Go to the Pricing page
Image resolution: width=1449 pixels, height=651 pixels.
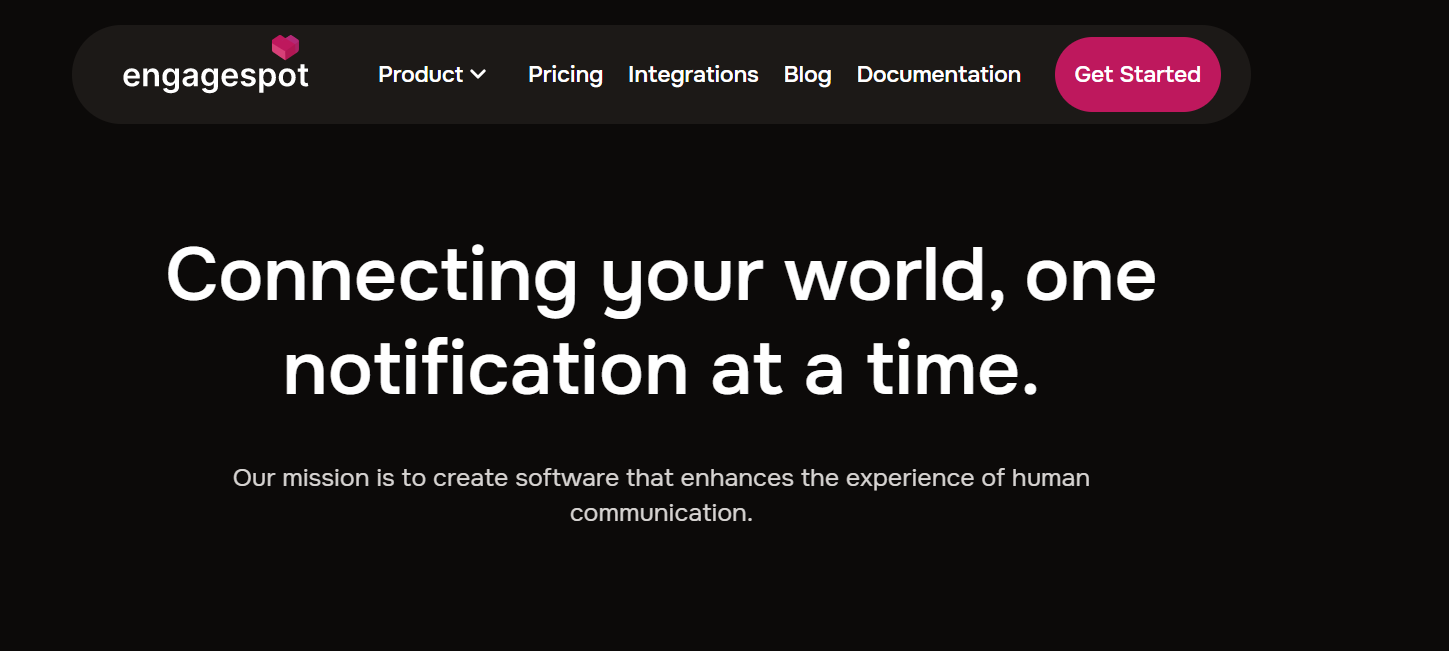click(565, 75)
